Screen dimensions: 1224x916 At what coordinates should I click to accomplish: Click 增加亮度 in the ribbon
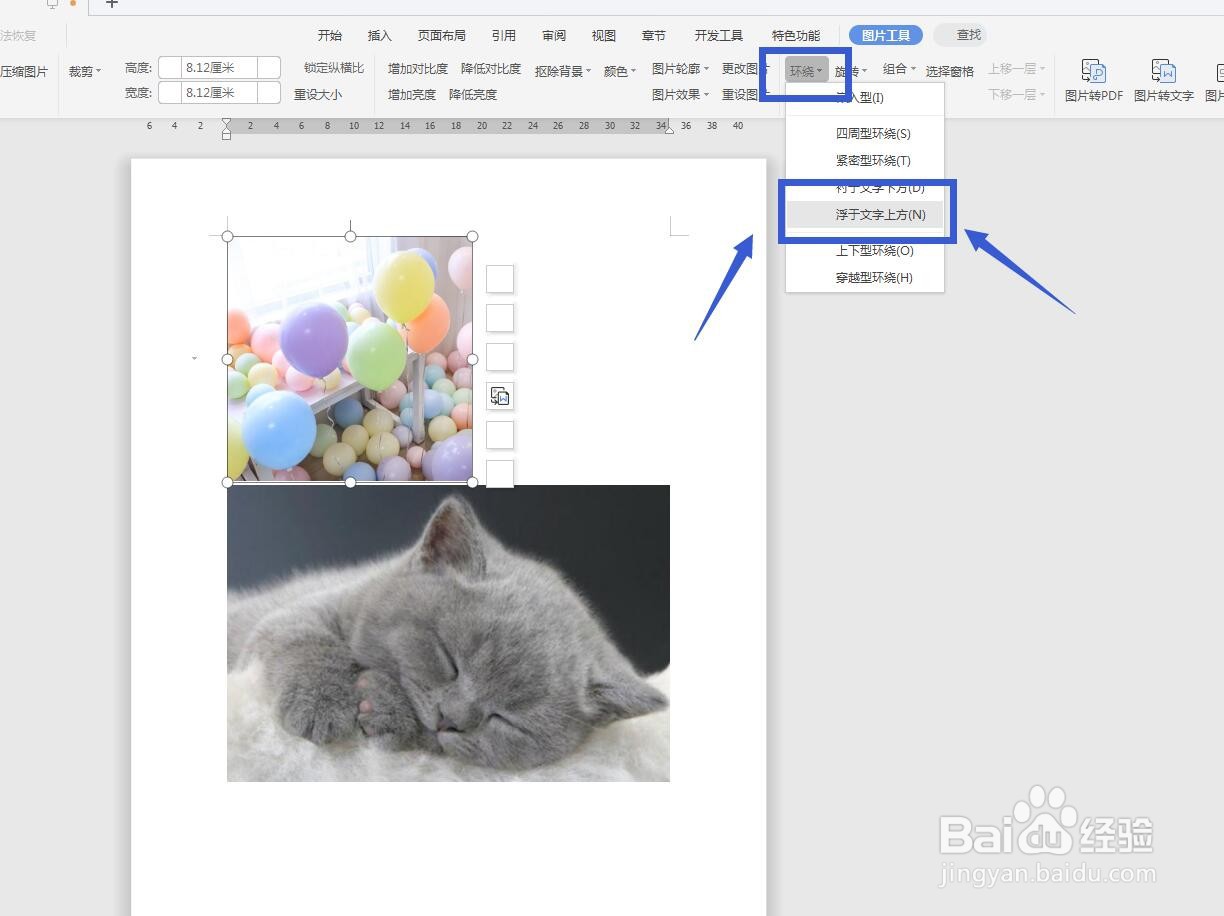pyautogui.click(x=412, y=94)
